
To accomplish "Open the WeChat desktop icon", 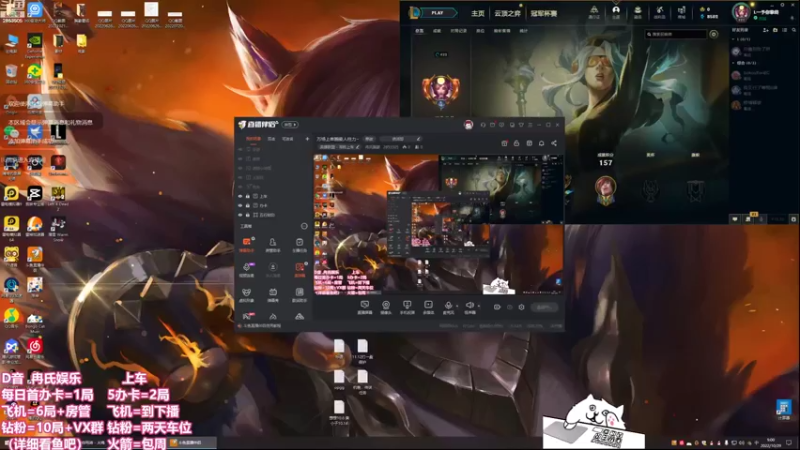I will 11,134.
